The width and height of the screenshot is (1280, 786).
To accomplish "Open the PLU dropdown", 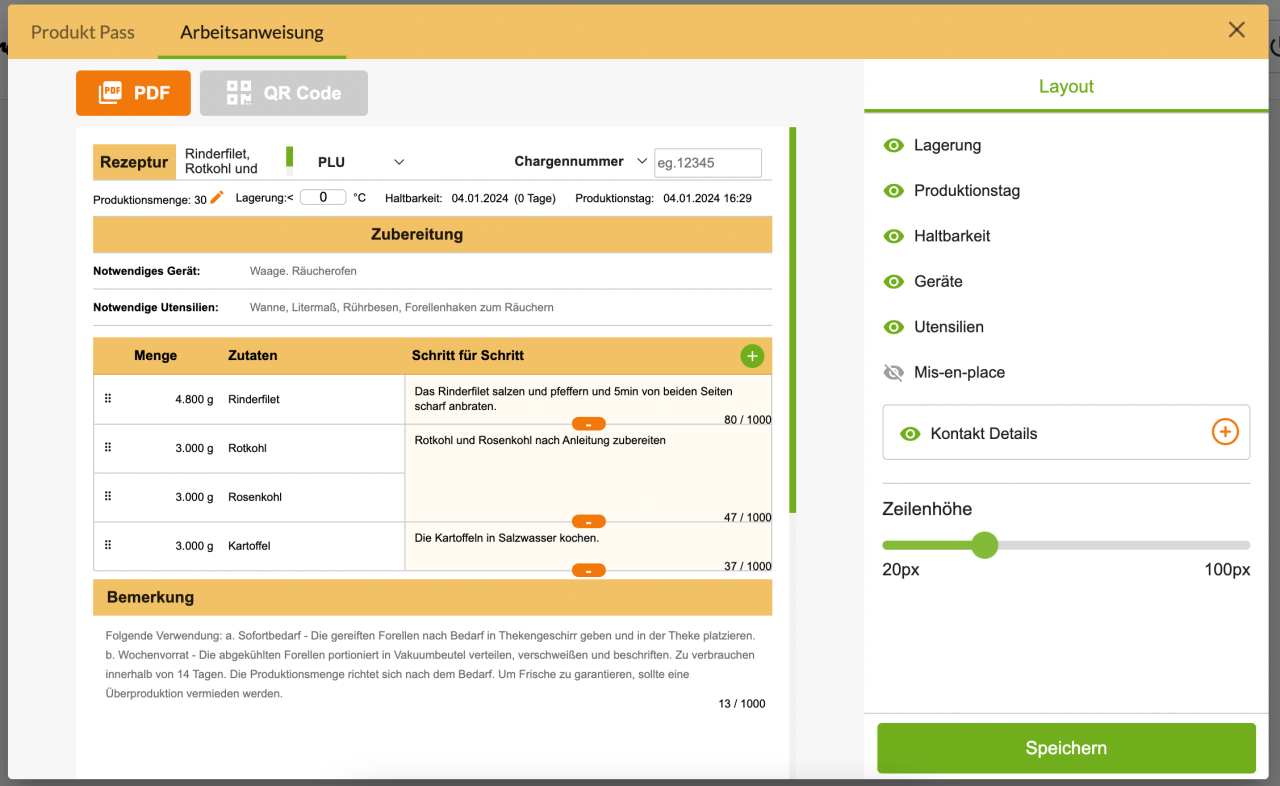I will [x=398, y=161].
